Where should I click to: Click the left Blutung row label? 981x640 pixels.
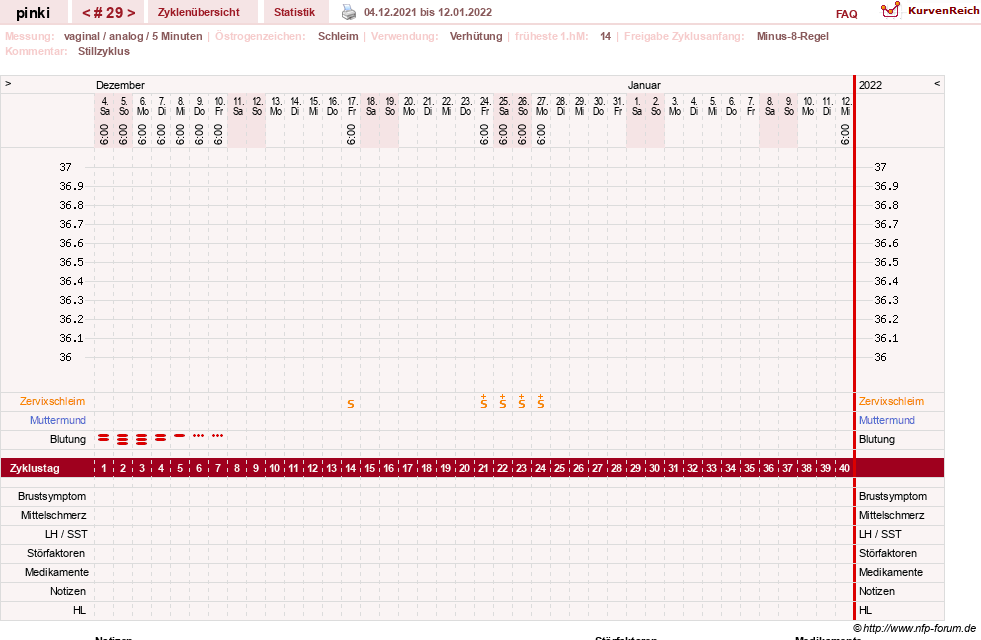click(x=68, y=439)
